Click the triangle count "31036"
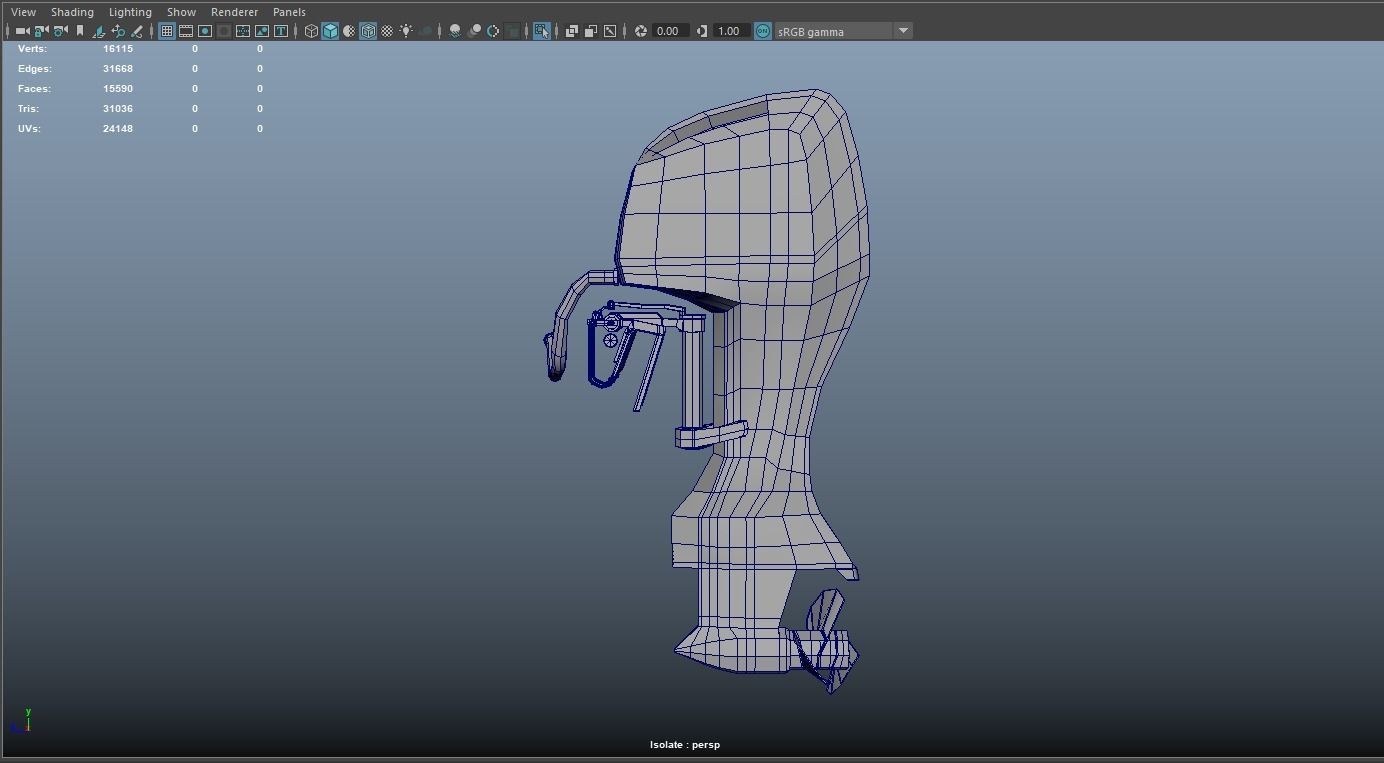This screenshot has height=763, width=1384. pyautogui.click(x=118, y=108)
